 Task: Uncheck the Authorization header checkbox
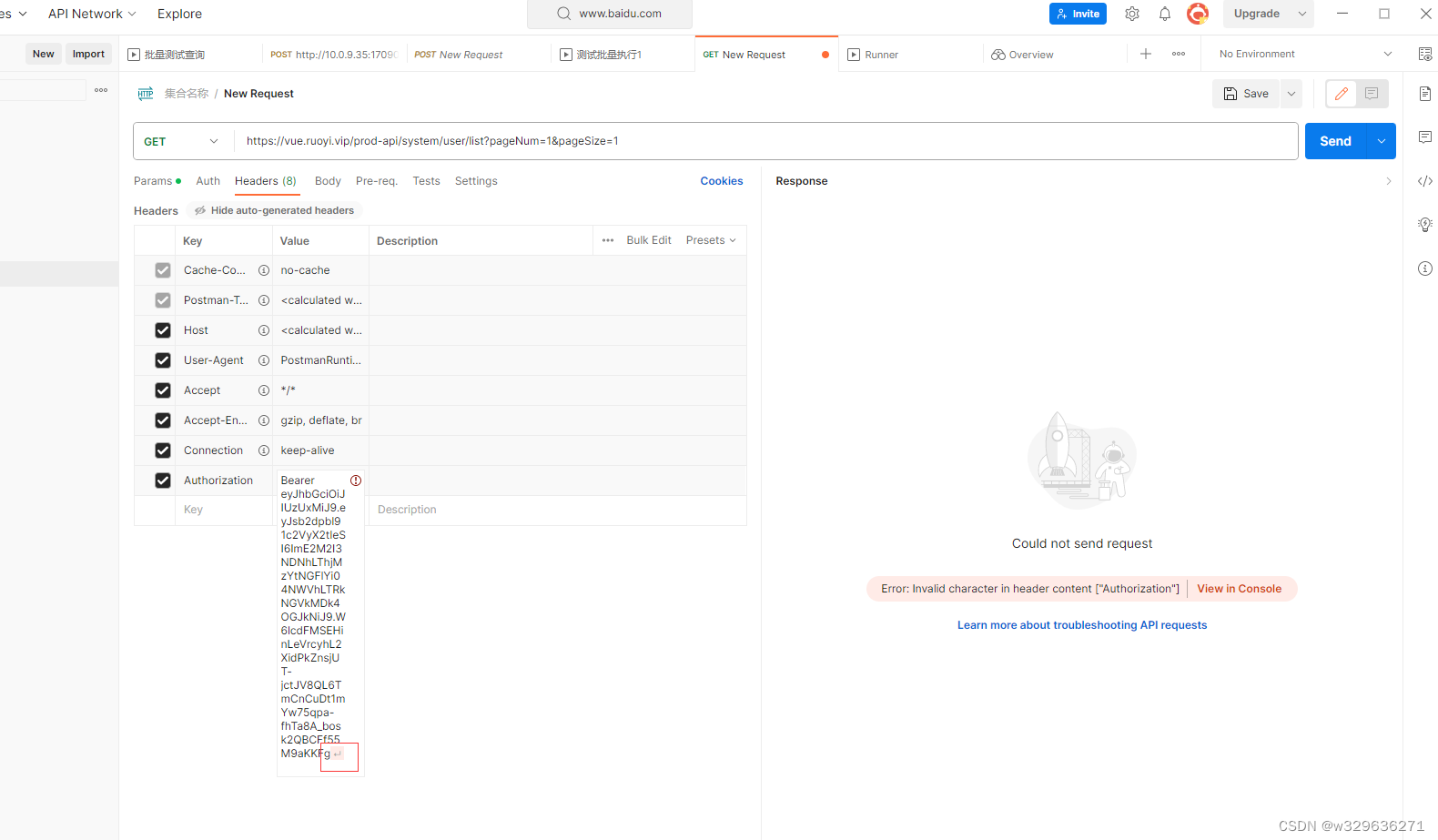point(163,481)
